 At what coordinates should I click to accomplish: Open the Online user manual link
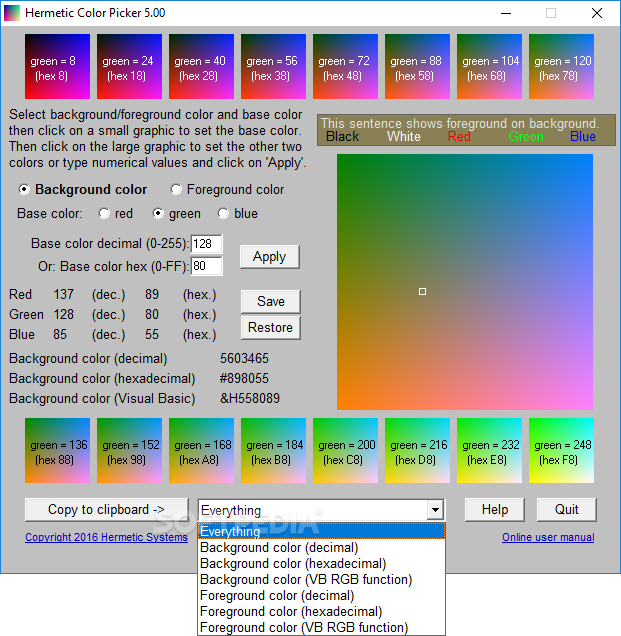click(548, 537)
